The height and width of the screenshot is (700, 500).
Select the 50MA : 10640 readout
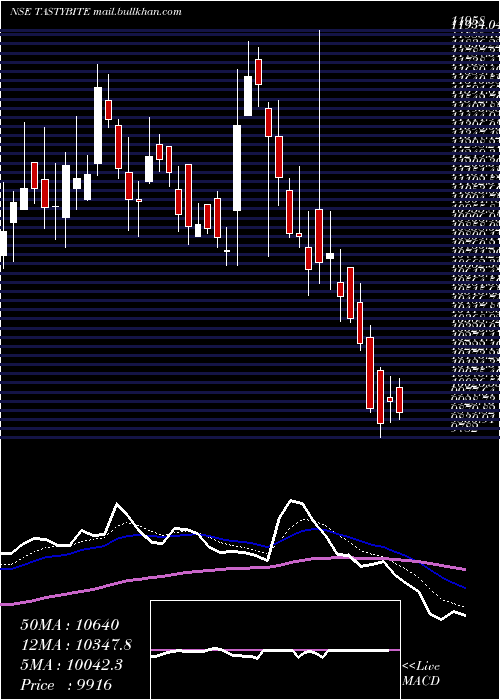pyautogui.click(x=69, y=625)
